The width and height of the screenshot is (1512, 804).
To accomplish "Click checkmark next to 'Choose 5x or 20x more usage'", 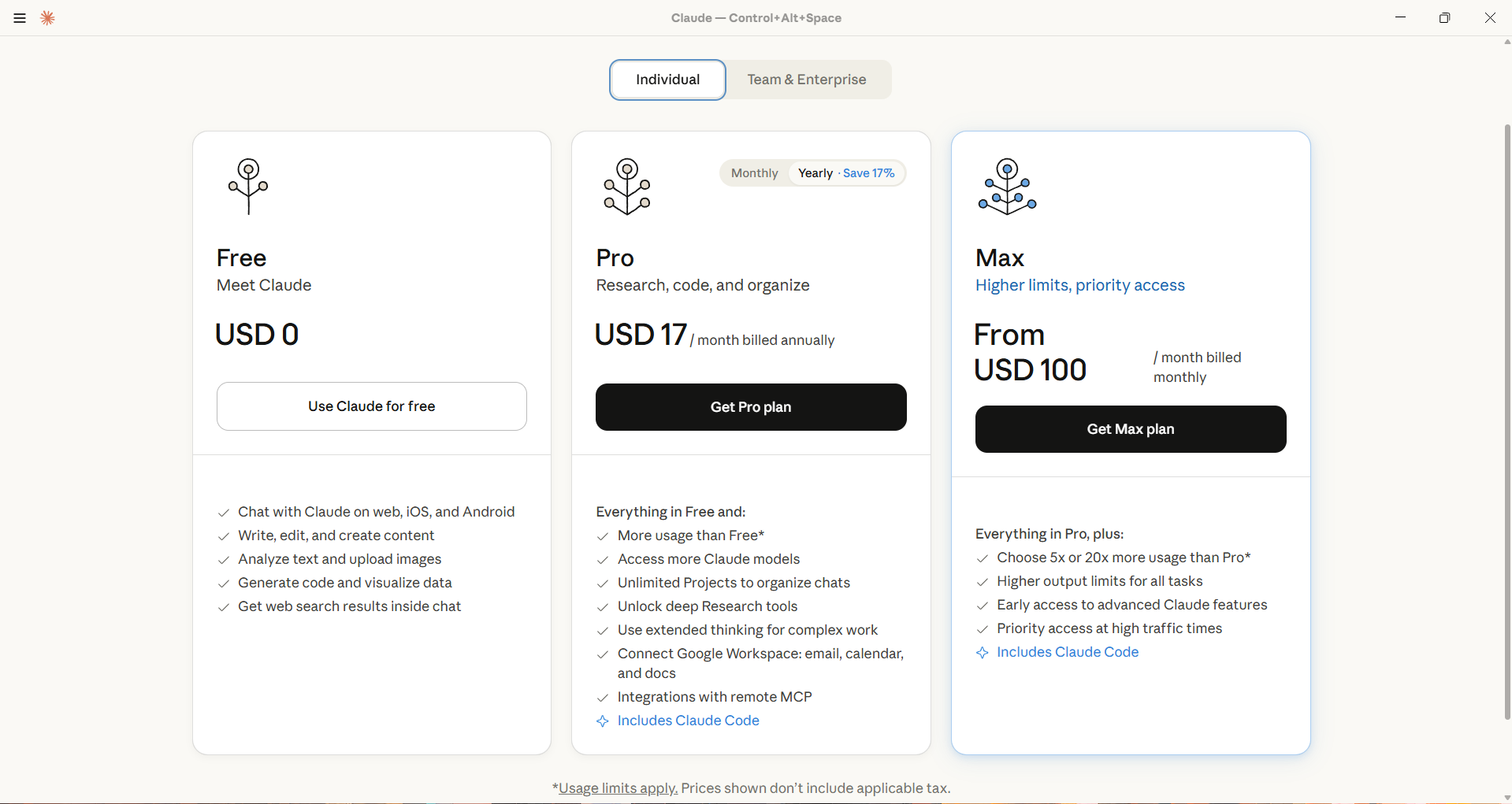I will 982,558.
